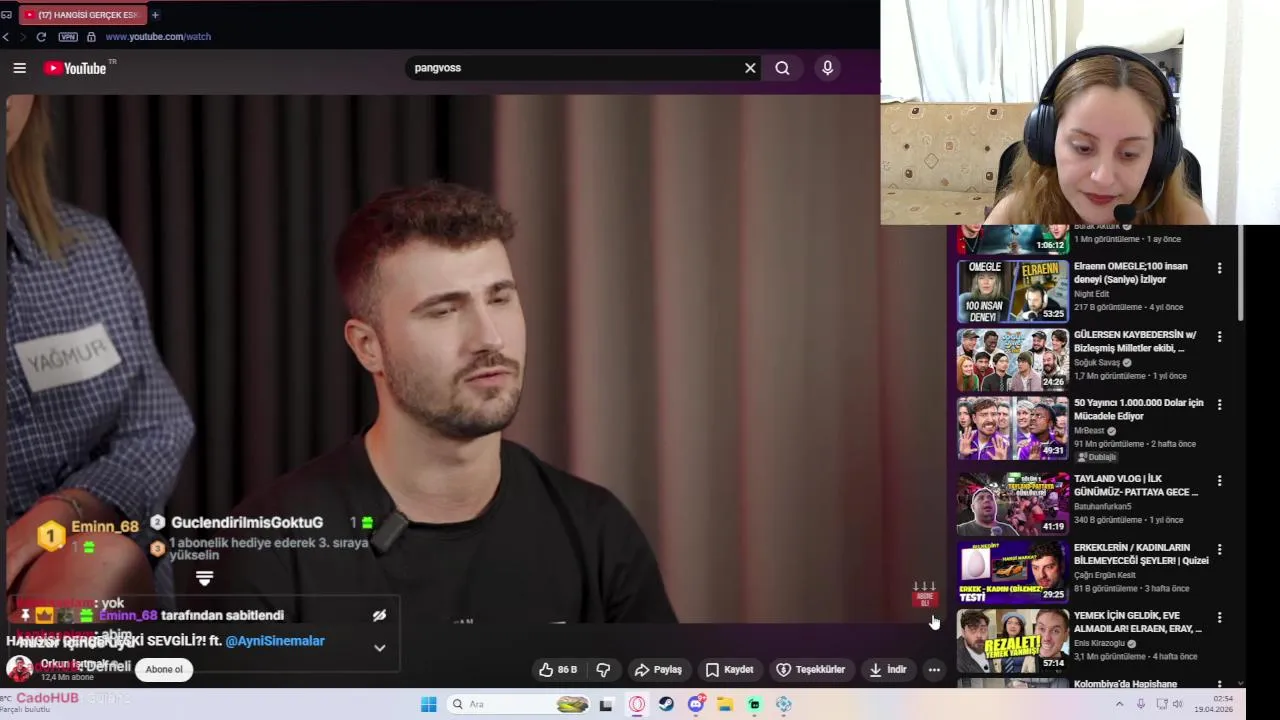Screen dimensions: 1280x720
Task: Click the Dublajlı badge on MrBeast video
Action: point(1095,457)
